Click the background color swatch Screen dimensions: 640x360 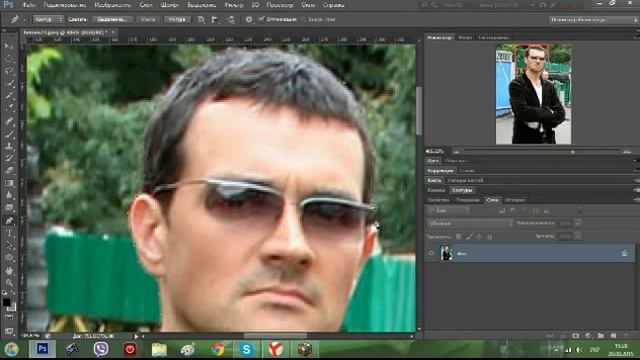click(x=13, y=307)
